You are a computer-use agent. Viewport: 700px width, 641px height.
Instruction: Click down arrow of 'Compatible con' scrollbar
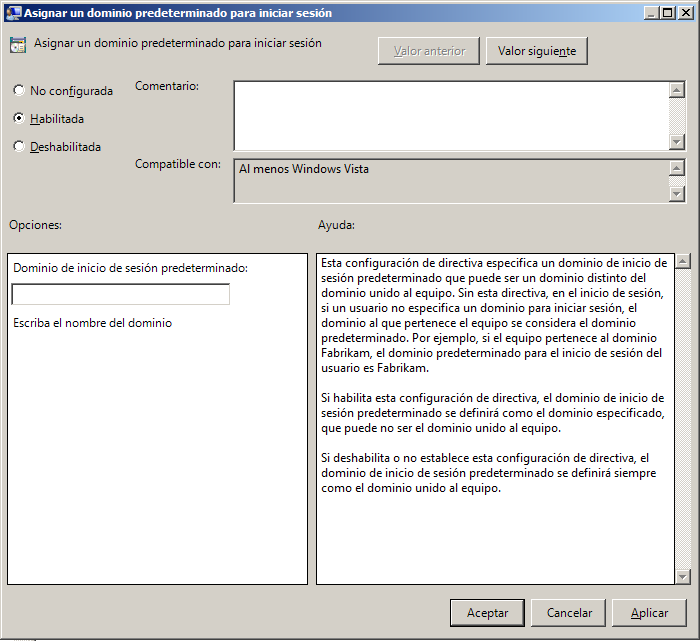pos(677,194)
